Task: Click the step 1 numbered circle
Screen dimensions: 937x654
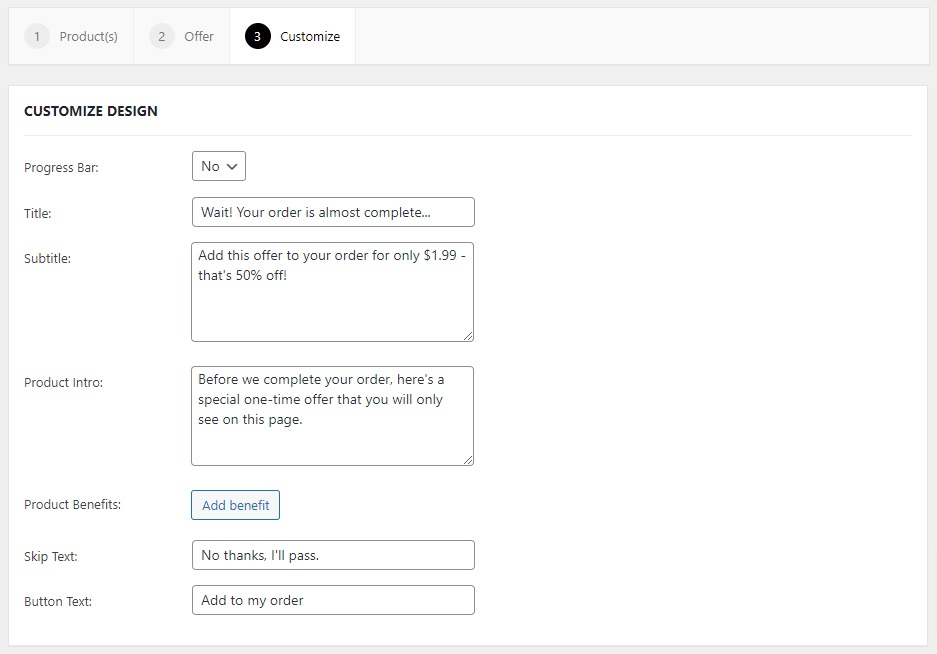Action: pos(37,36)
